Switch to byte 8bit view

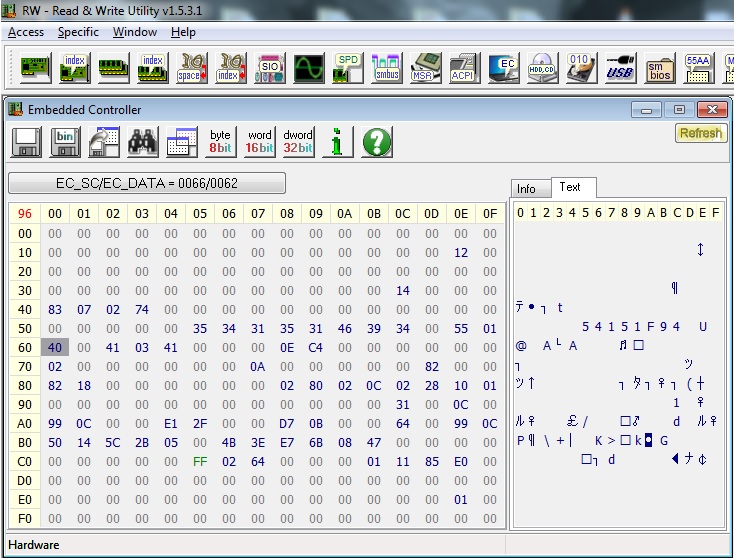(220, 142)
